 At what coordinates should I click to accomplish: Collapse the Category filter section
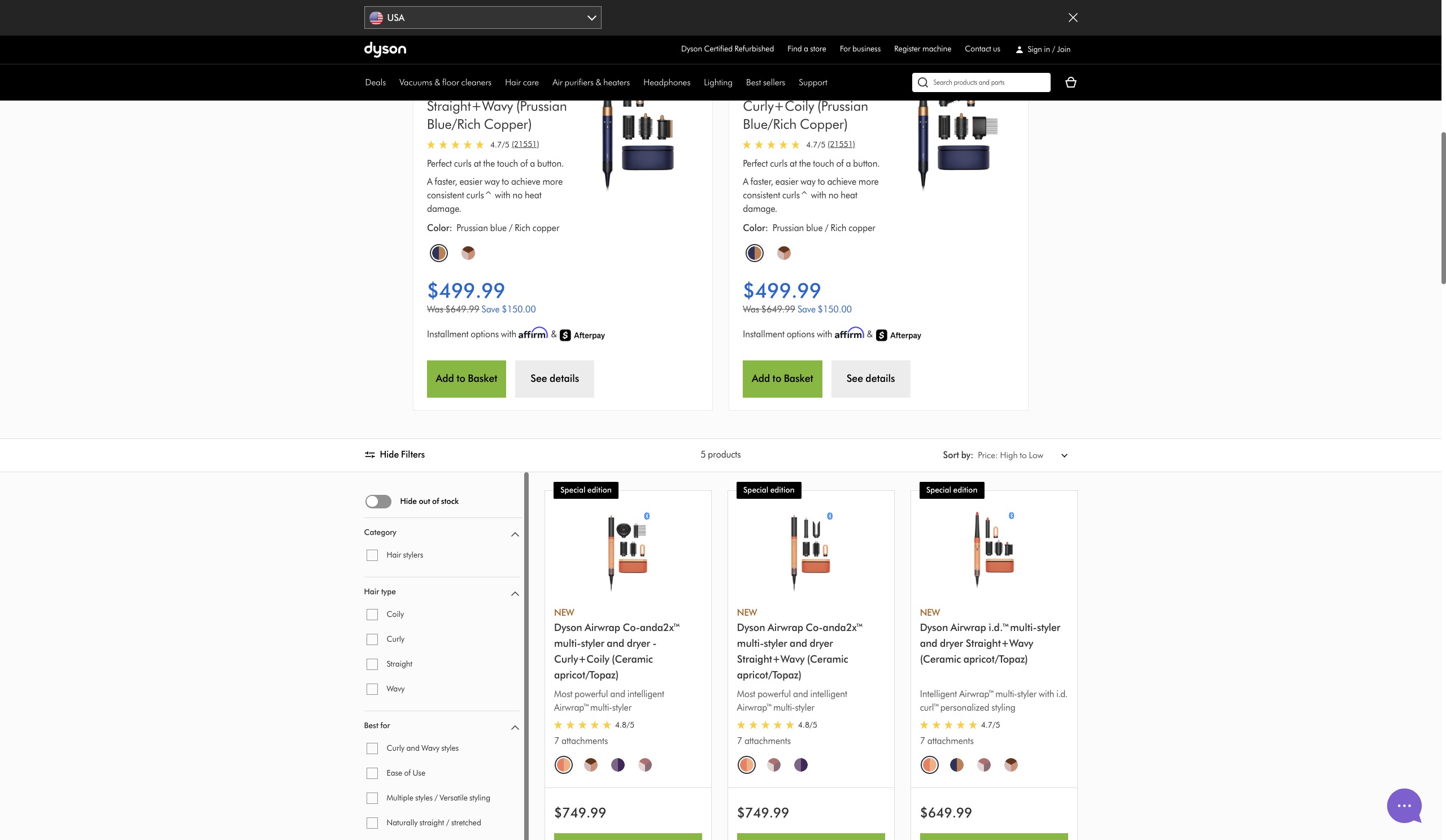tap(515, 534)
